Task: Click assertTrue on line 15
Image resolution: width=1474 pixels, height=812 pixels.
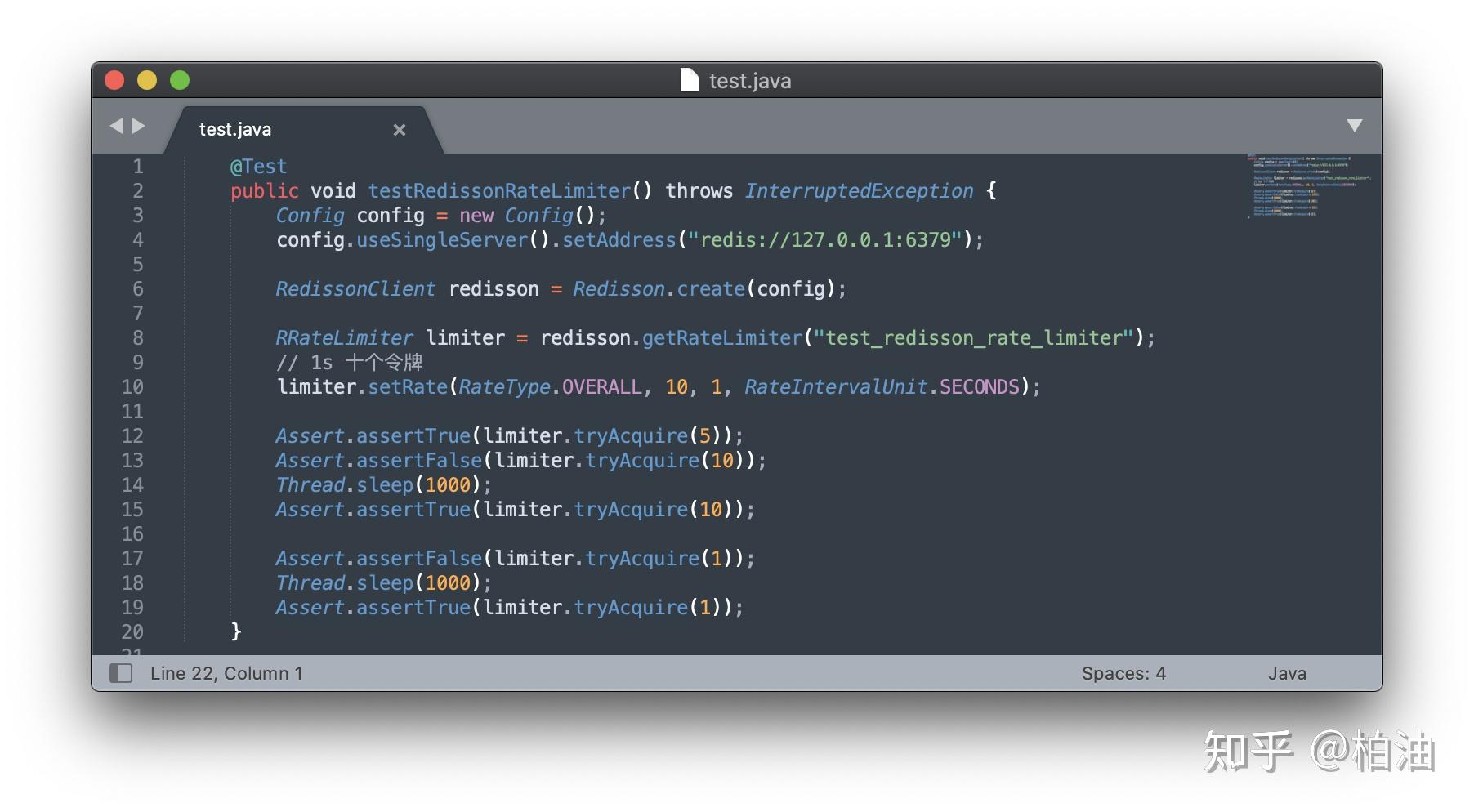Action: tap(413, 510)
